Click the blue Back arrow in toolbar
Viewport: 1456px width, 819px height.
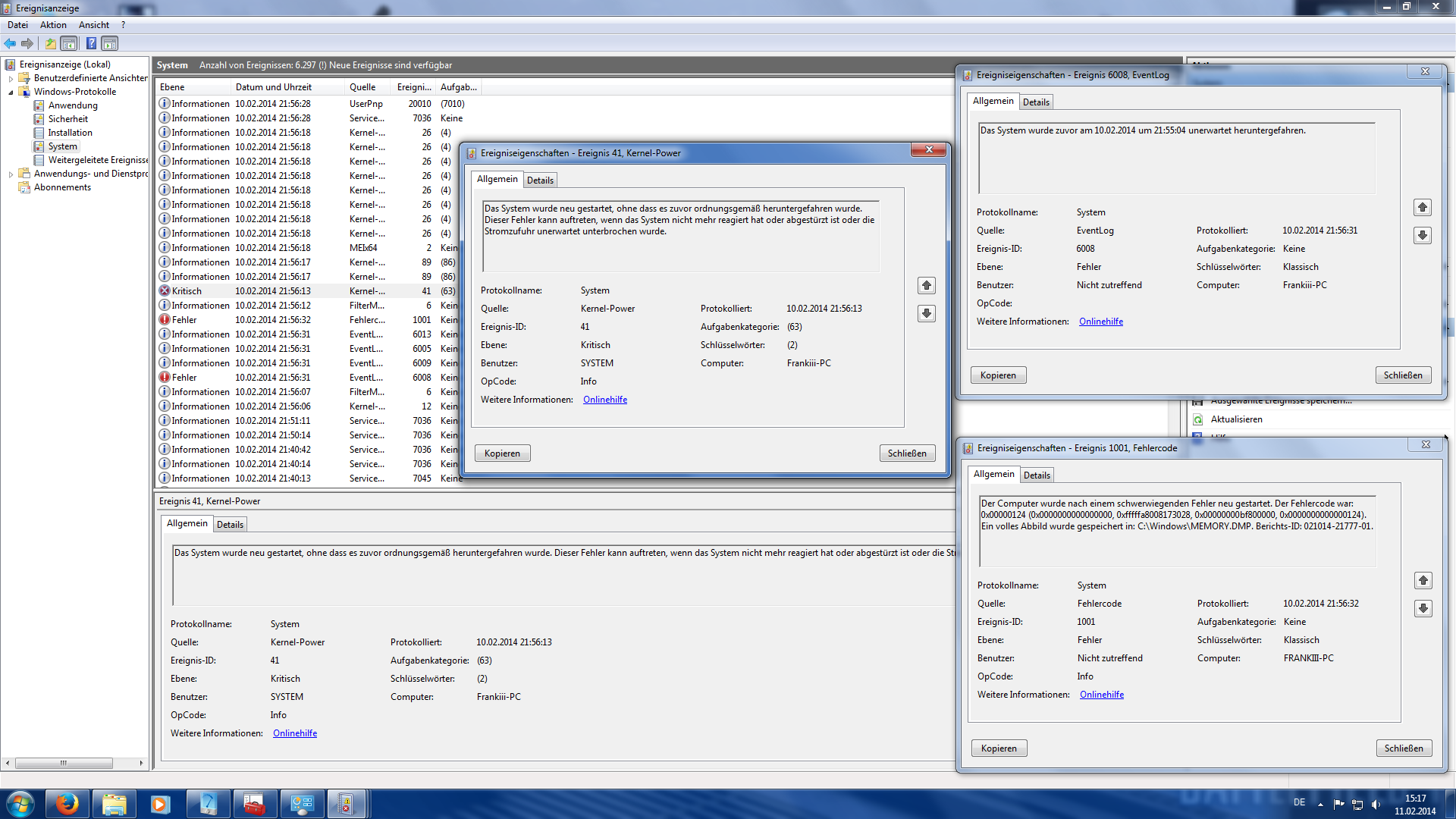[x=10, y=43]
